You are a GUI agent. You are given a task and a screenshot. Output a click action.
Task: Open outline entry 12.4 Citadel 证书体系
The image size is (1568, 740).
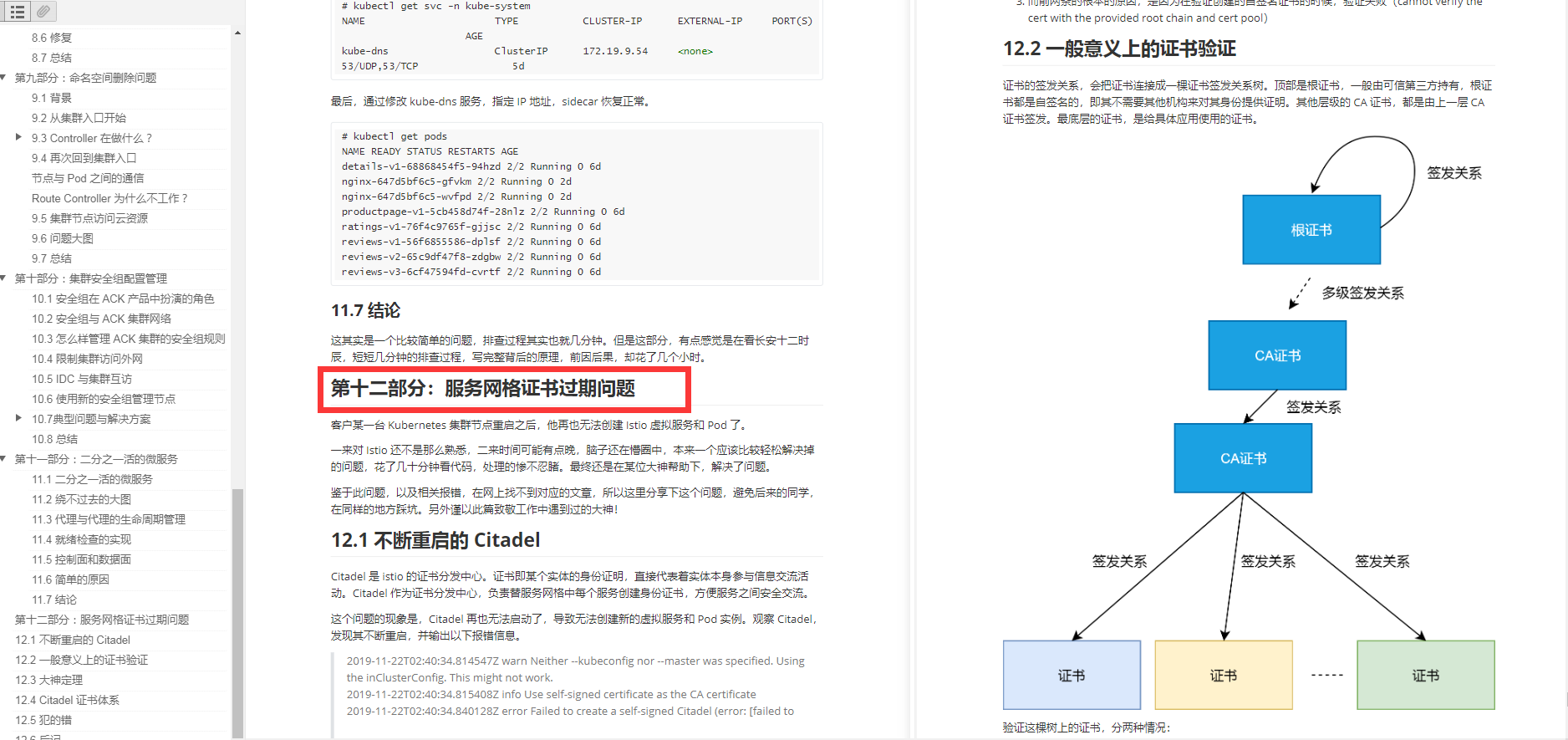coord(67,700)
